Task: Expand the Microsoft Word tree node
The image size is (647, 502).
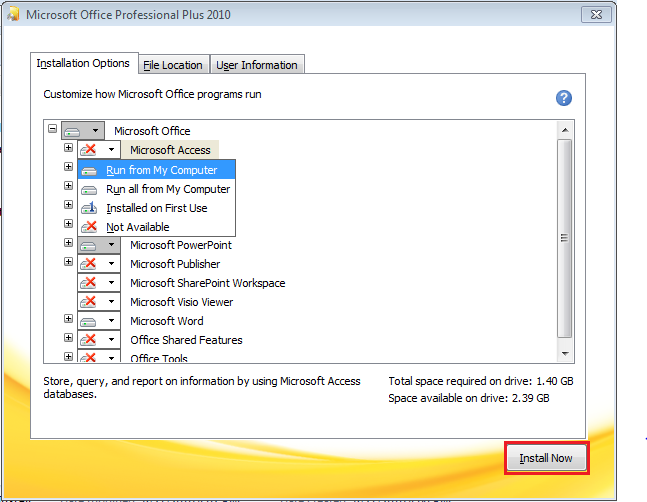Action: pos(68,318)
